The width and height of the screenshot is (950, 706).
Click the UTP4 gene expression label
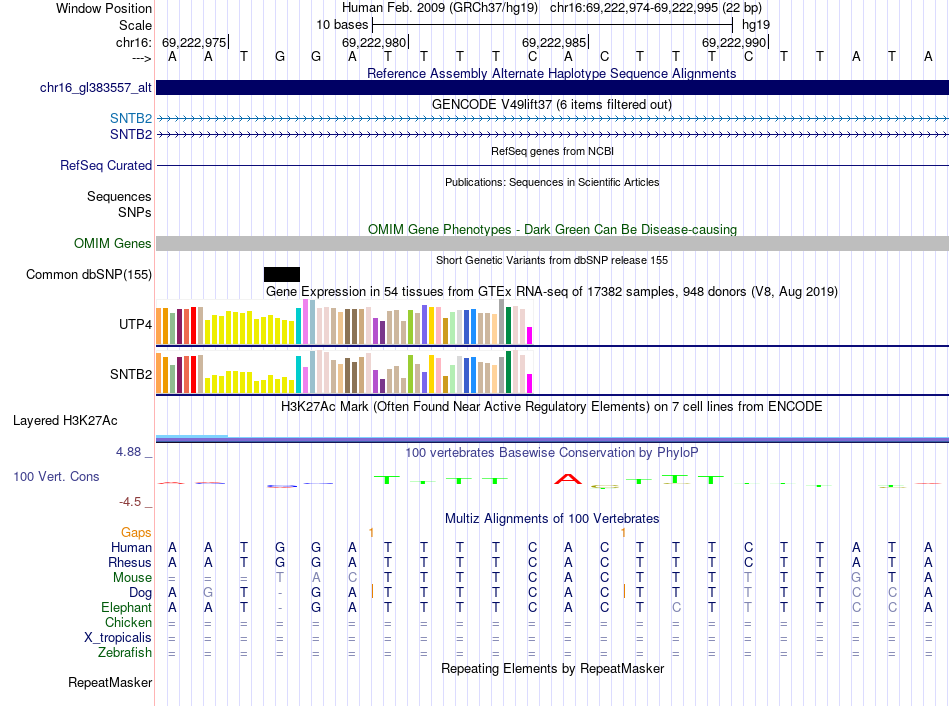pos(135,325)
